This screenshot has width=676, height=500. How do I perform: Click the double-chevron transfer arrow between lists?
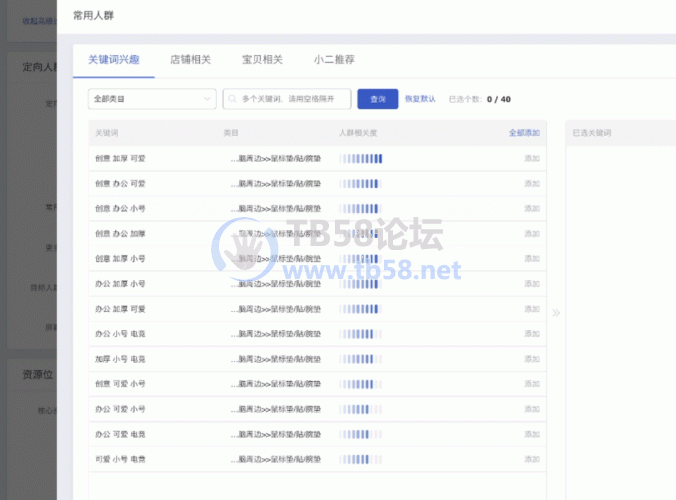[x=556, y=313]
